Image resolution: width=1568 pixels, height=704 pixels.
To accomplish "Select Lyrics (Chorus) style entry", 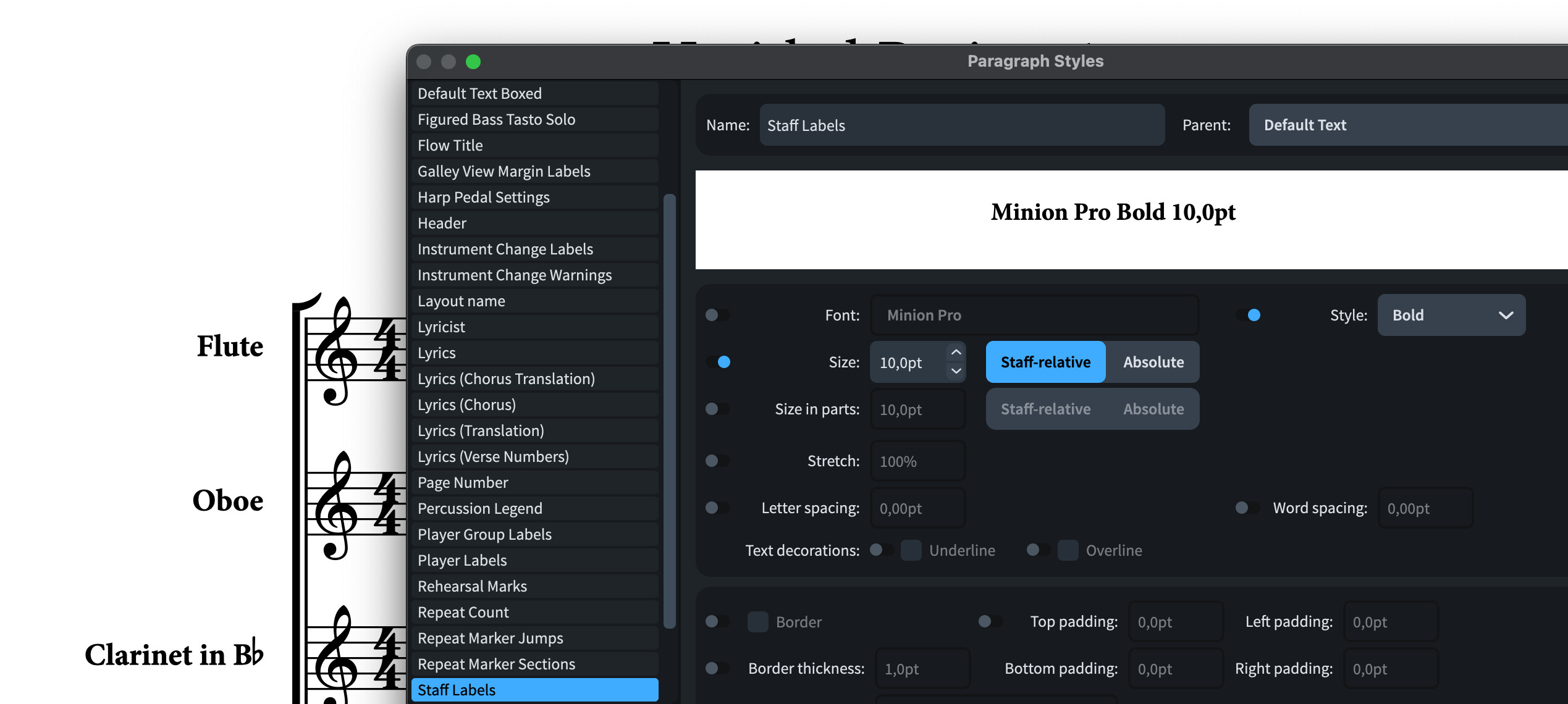I will tap(466, 405).
